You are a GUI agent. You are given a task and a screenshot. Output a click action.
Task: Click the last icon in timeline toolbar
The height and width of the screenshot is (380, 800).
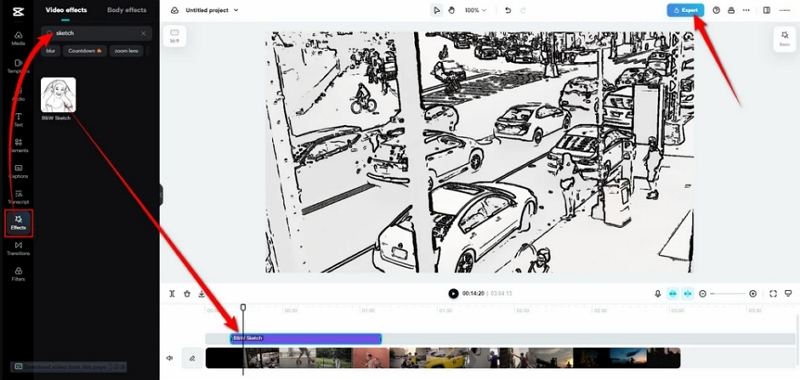788,293
